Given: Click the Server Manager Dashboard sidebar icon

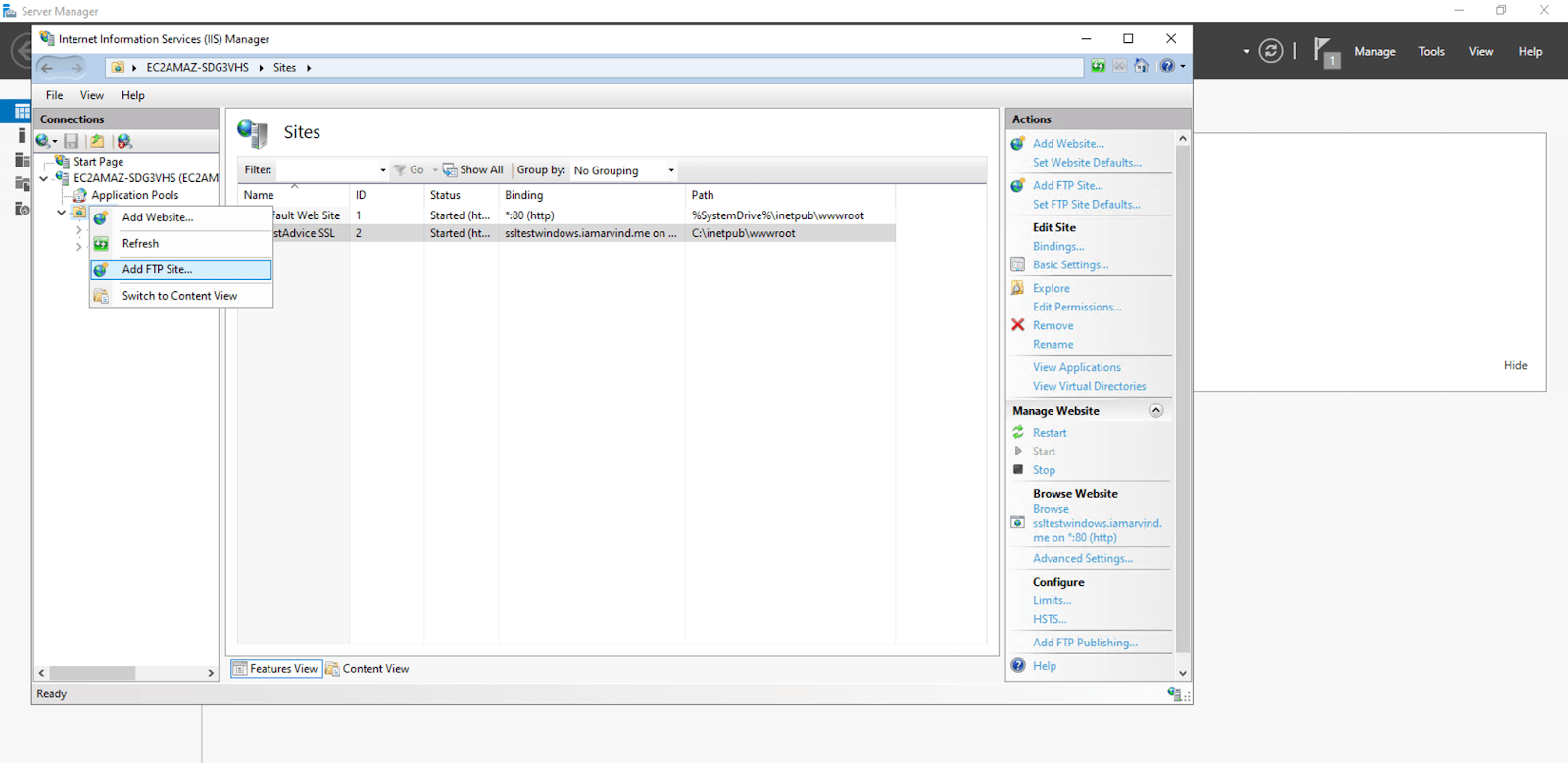Looking at the screenshot, I should point(22,112).
